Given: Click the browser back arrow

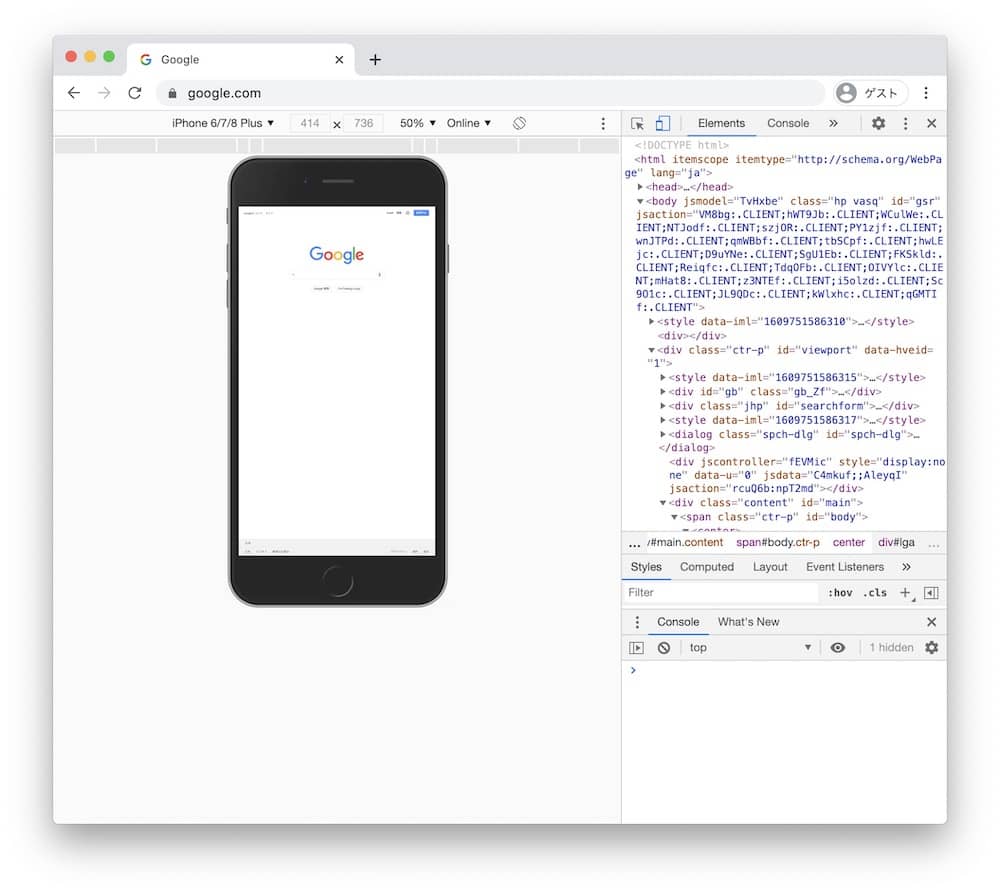Looking at the screenshot, I should click(x=74, y=93).
